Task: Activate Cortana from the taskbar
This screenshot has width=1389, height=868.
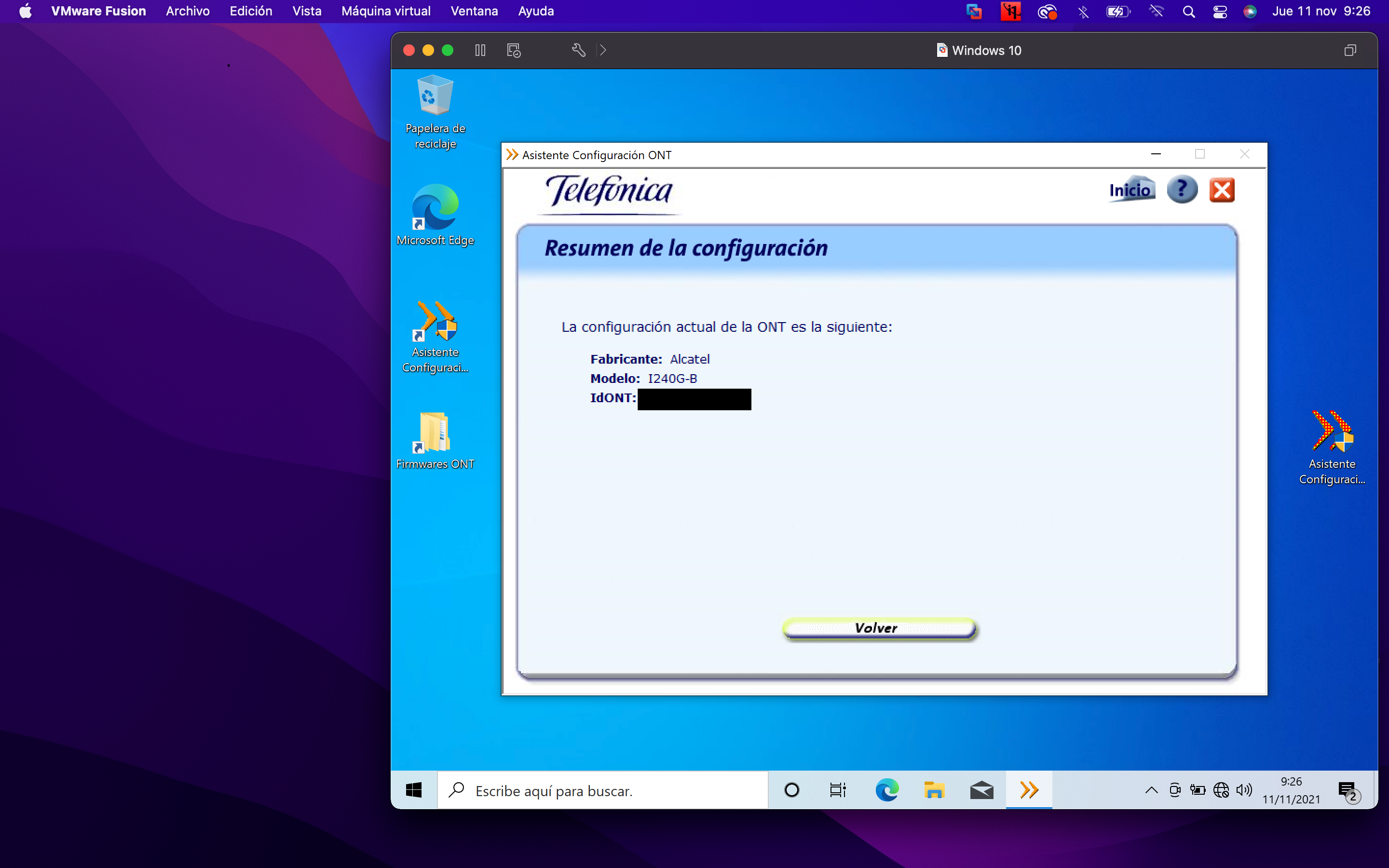Action: (791, 790)
